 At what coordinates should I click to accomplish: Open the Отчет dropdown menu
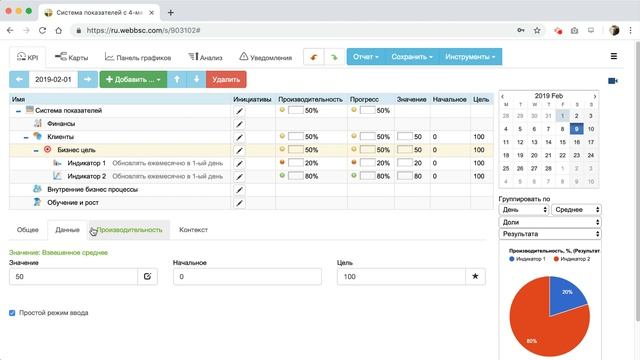point(366,57)
